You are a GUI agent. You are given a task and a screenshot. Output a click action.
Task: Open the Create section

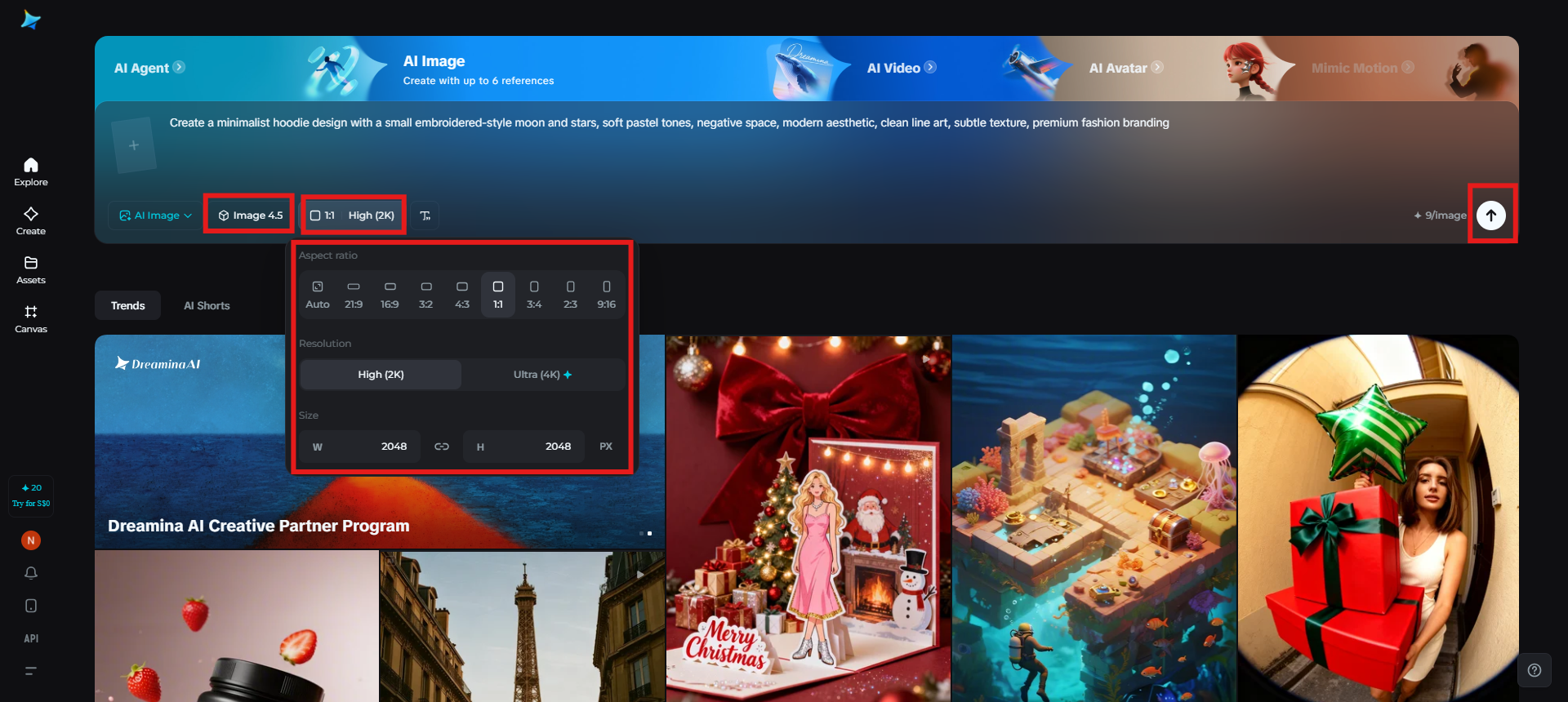(x=31, y=221)
